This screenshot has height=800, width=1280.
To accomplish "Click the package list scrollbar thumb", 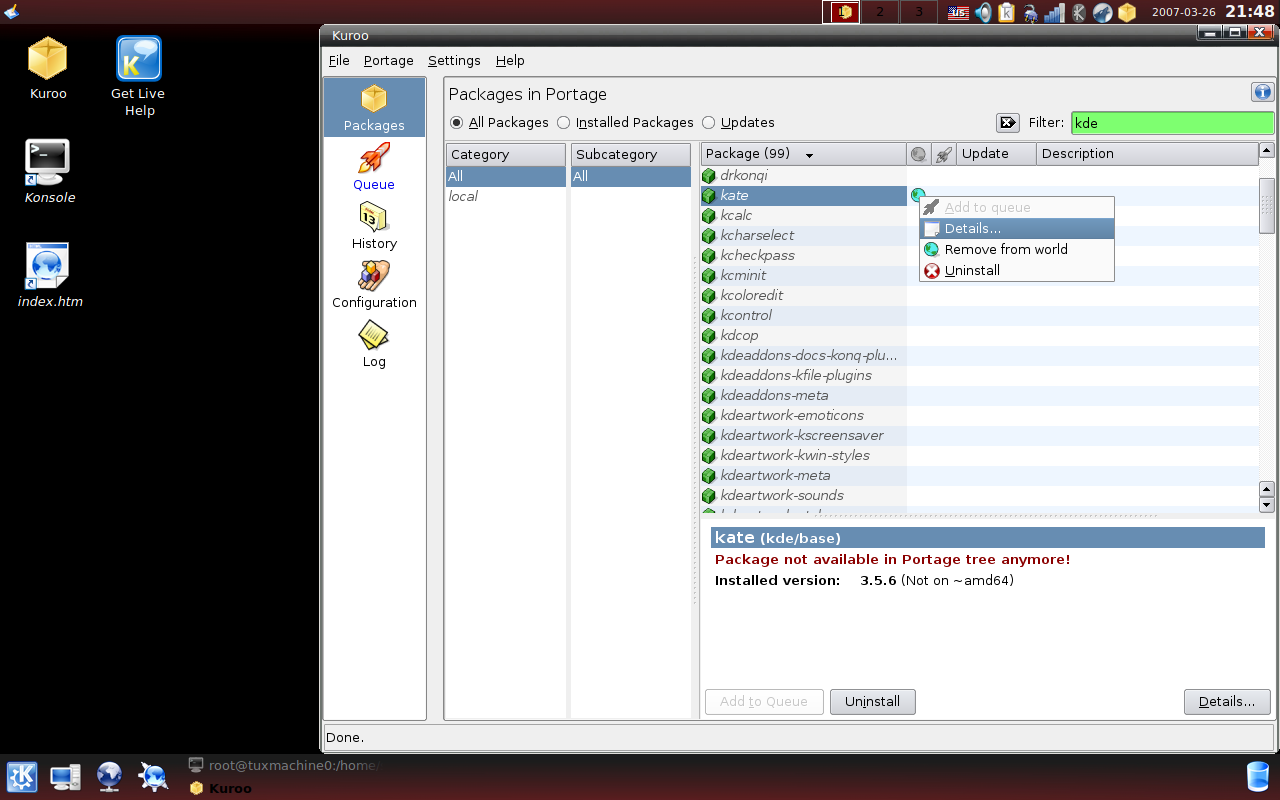I will [1267, 206].
